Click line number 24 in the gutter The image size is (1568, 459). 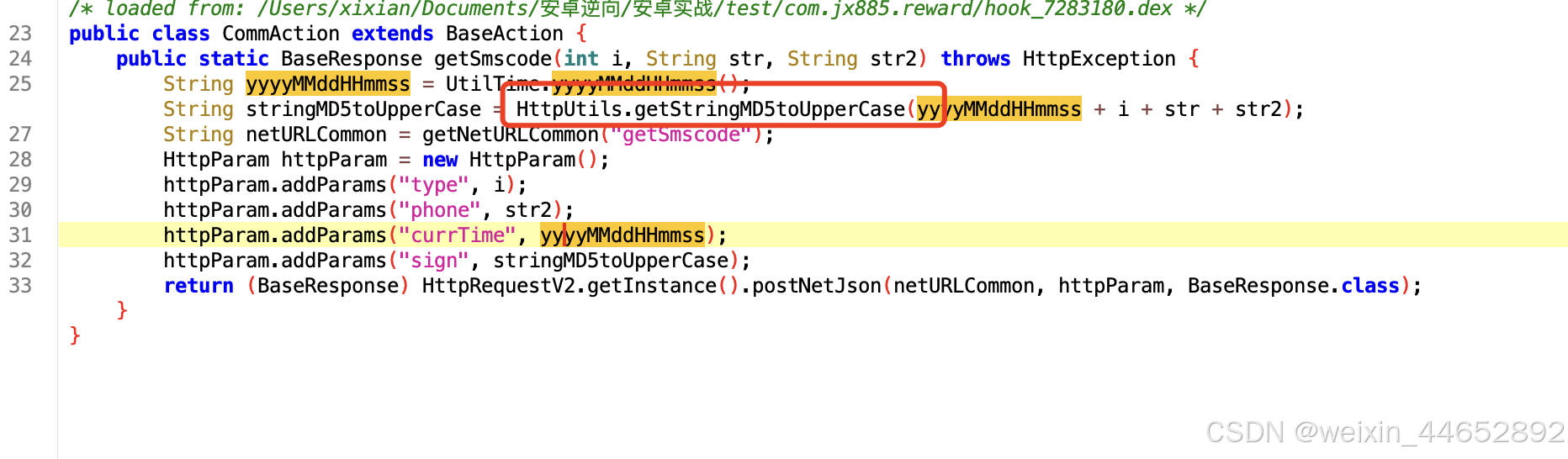[x=20, y=59]
